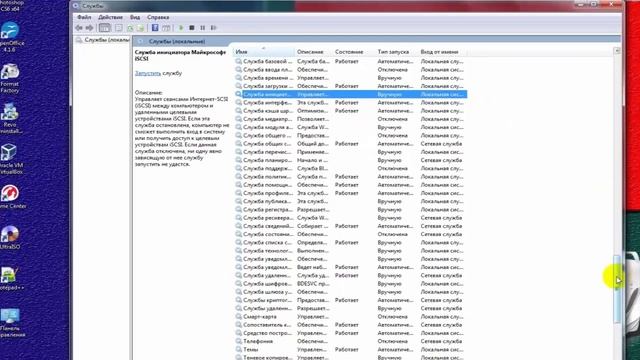Screen dimensions: 640x360
Task: Open Properties from the toolbar icon
Action: [x=119, y=28]
